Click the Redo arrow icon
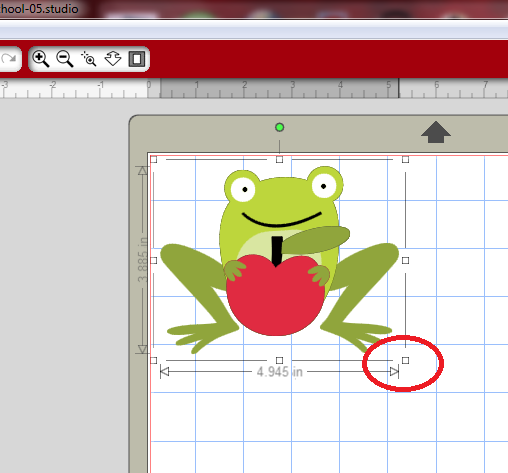This screenshot has height=473, width=508. 9,59
